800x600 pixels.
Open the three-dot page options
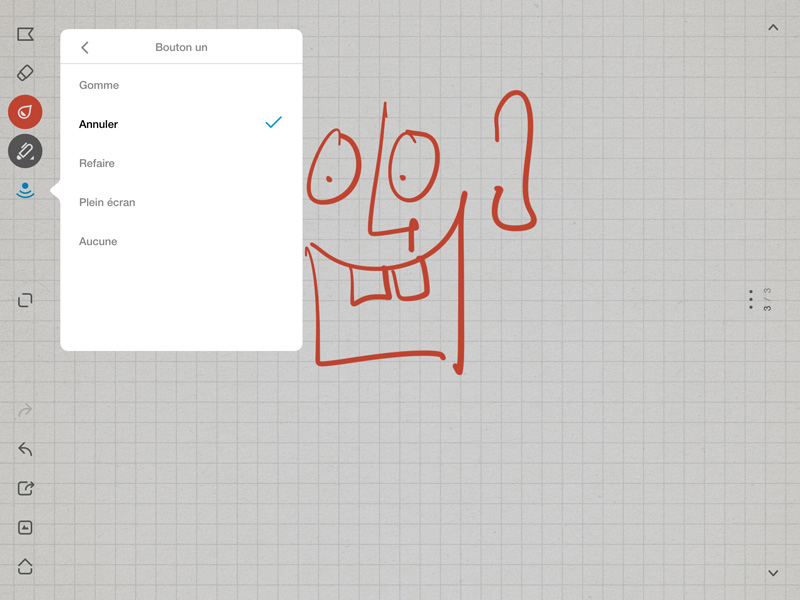pyautogui.click(x=751, y=299)
